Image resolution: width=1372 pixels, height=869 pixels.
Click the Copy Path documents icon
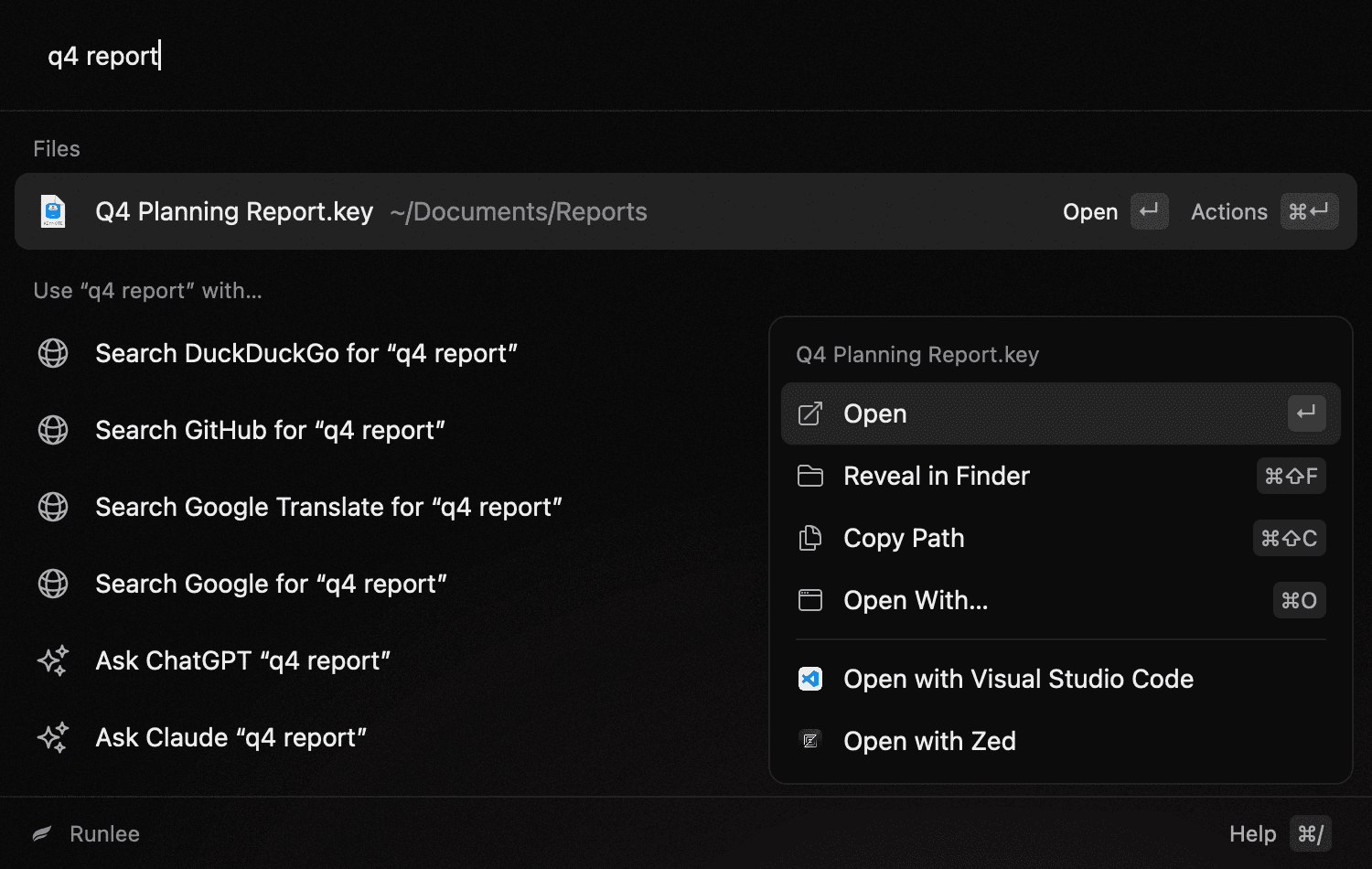[810, 538]
